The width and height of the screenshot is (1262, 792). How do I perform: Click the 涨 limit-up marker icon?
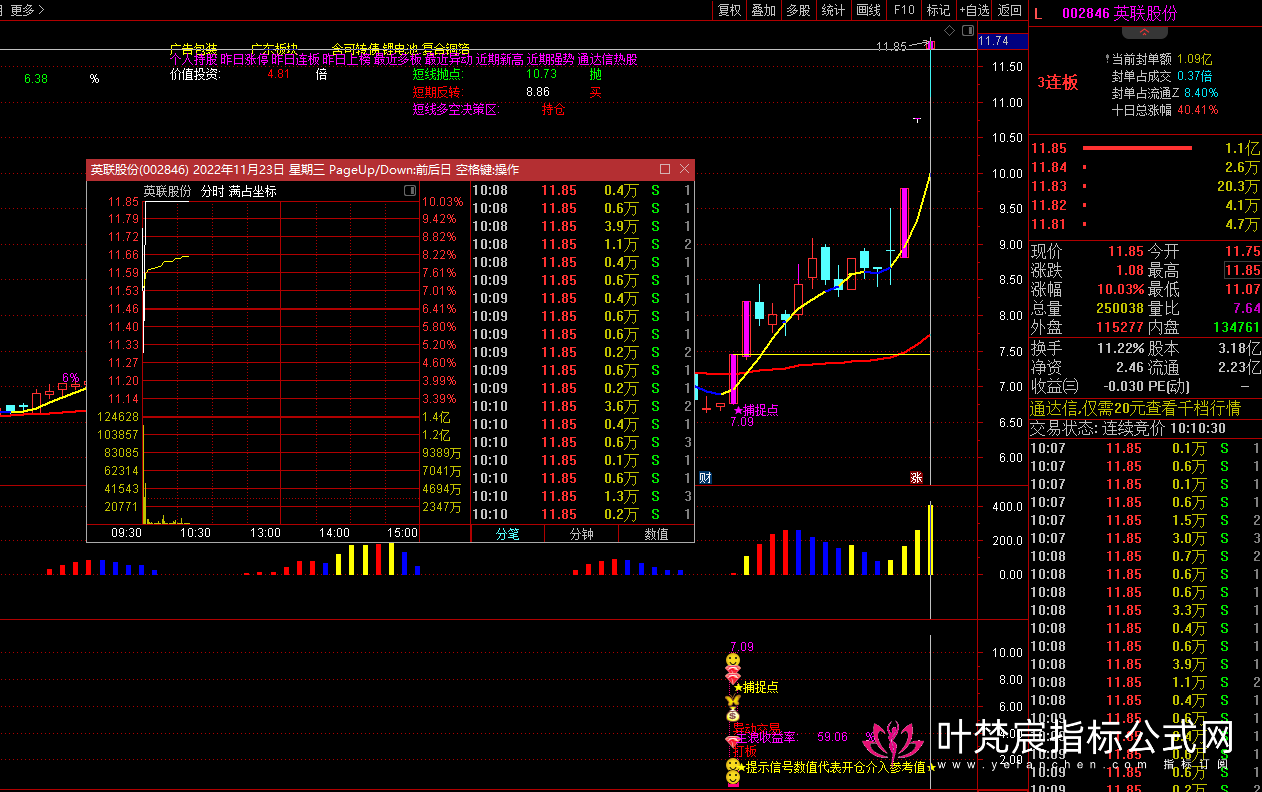(915, 477)
